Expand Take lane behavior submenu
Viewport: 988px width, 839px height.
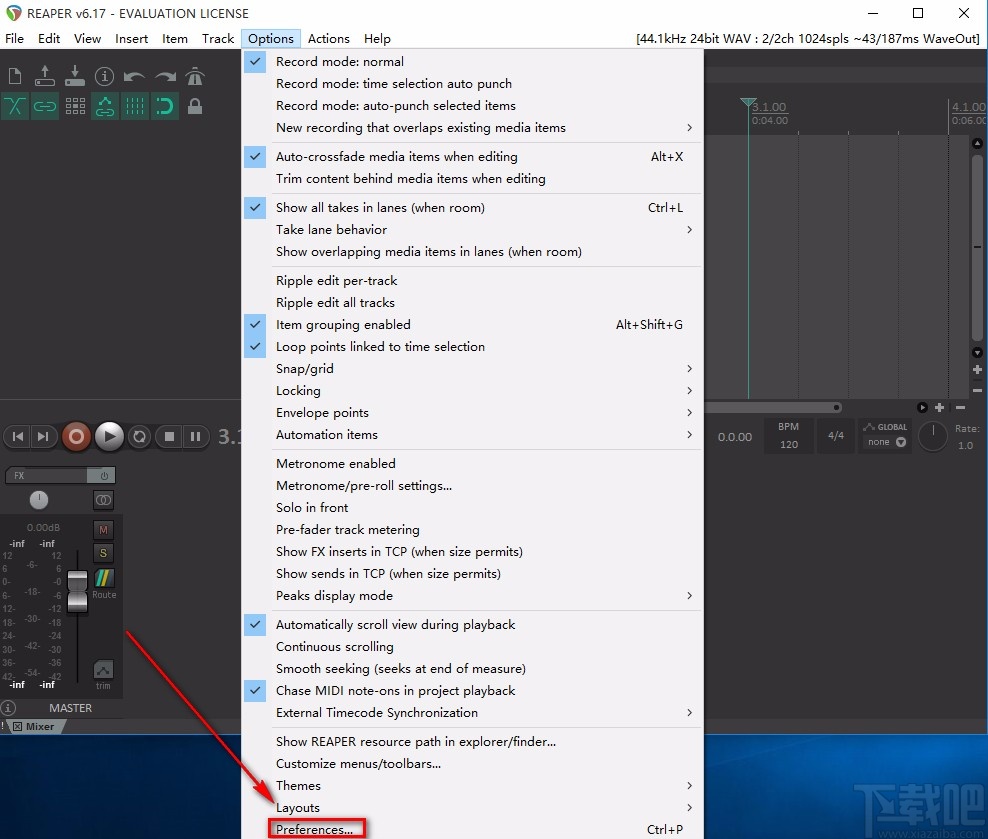point(473,230)
